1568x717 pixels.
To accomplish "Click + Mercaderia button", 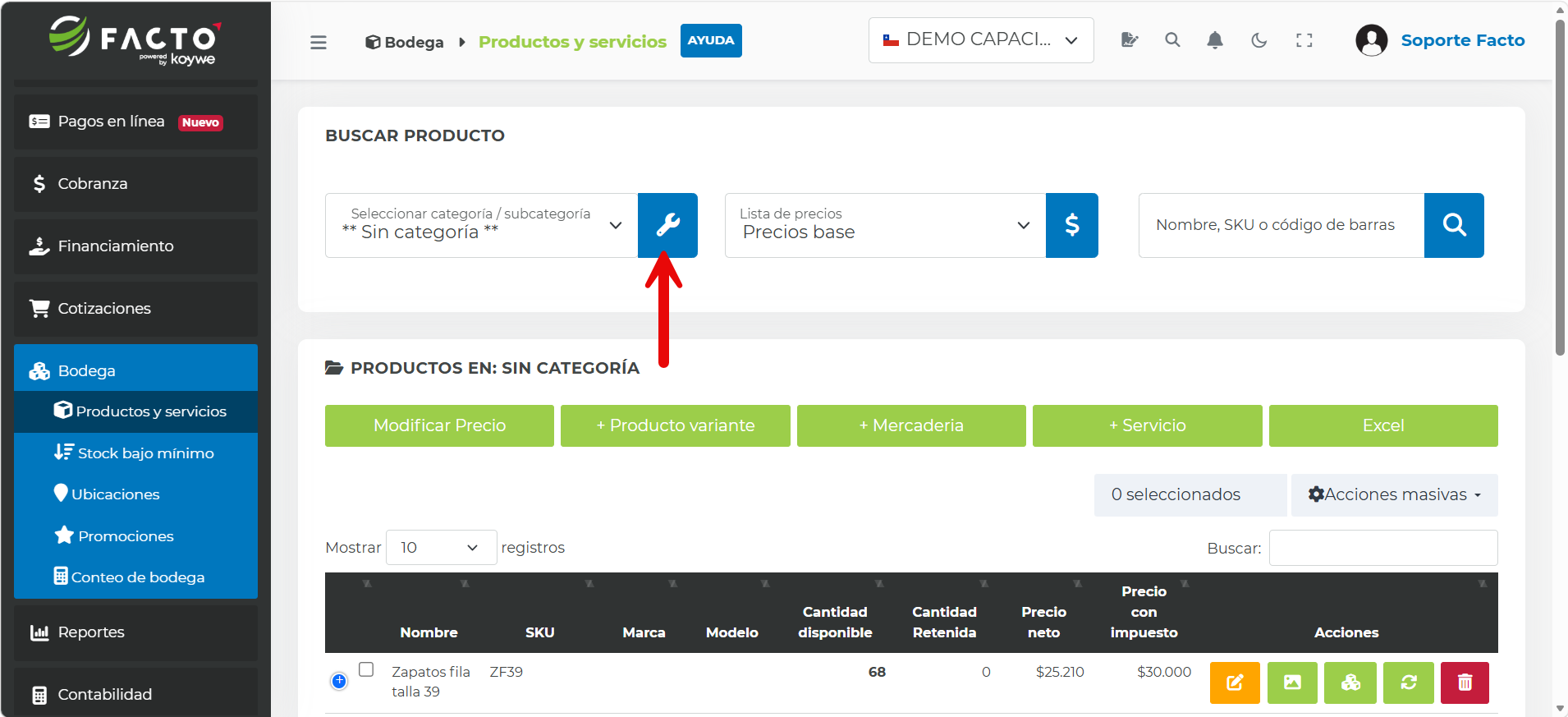I will coord(911,425).
